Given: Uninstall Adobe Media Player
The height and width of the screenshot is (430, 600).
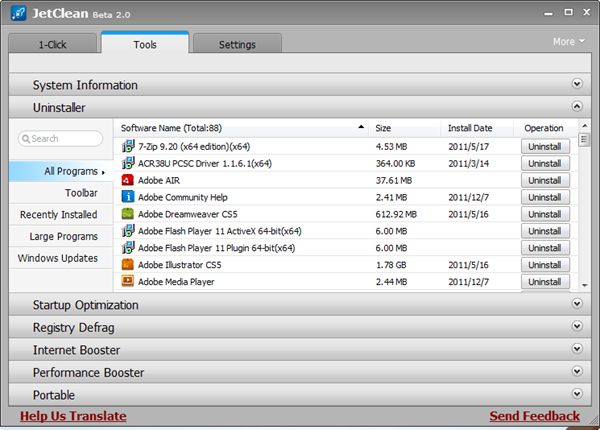Looking at the screenshot, I should 545,281.
